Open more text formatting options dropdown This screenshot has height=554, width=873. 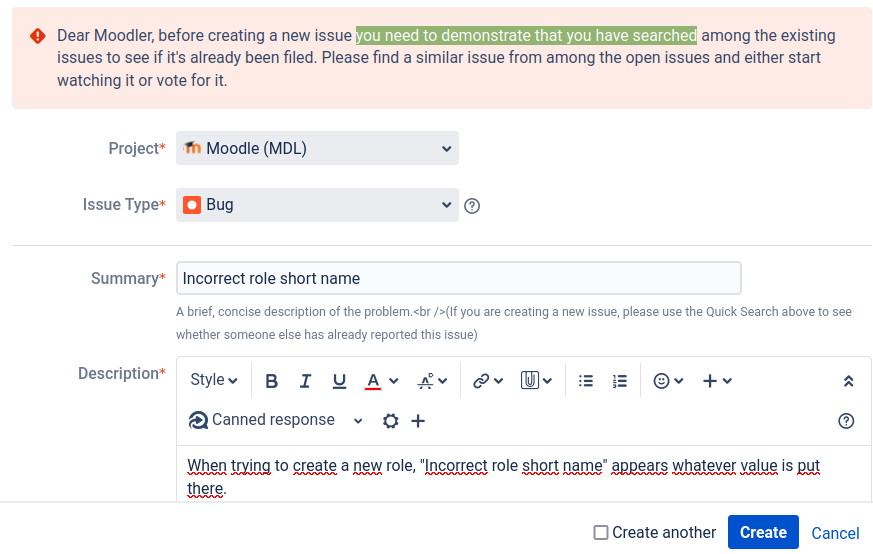(432, 381)
